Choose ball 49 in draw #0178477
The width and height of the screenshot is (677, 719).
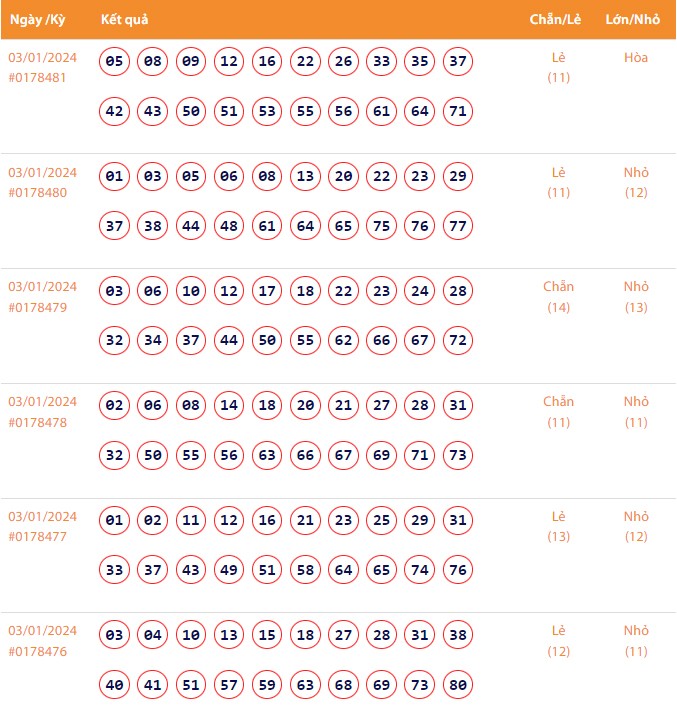229,570
